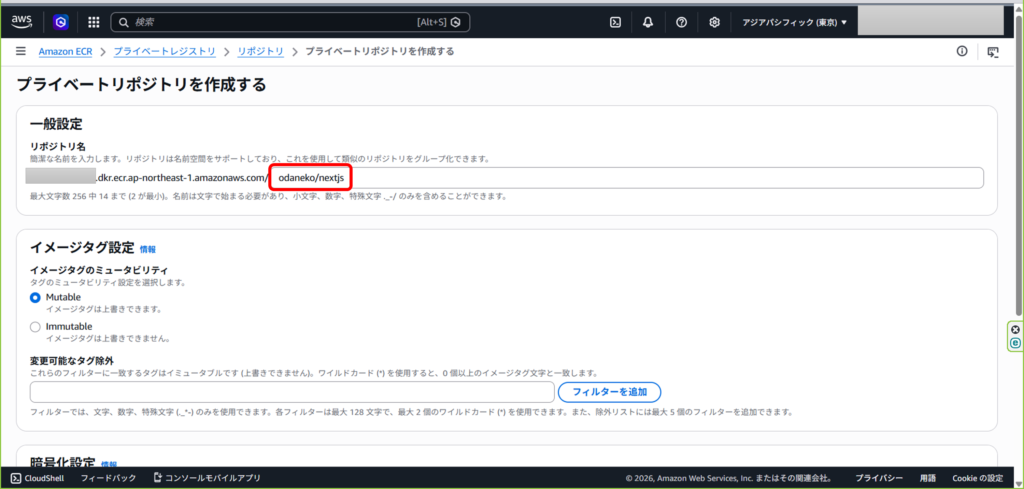1024x489 pixels.
Task: Open the Amazon Q assistant icon
Action: click(59, 21)
